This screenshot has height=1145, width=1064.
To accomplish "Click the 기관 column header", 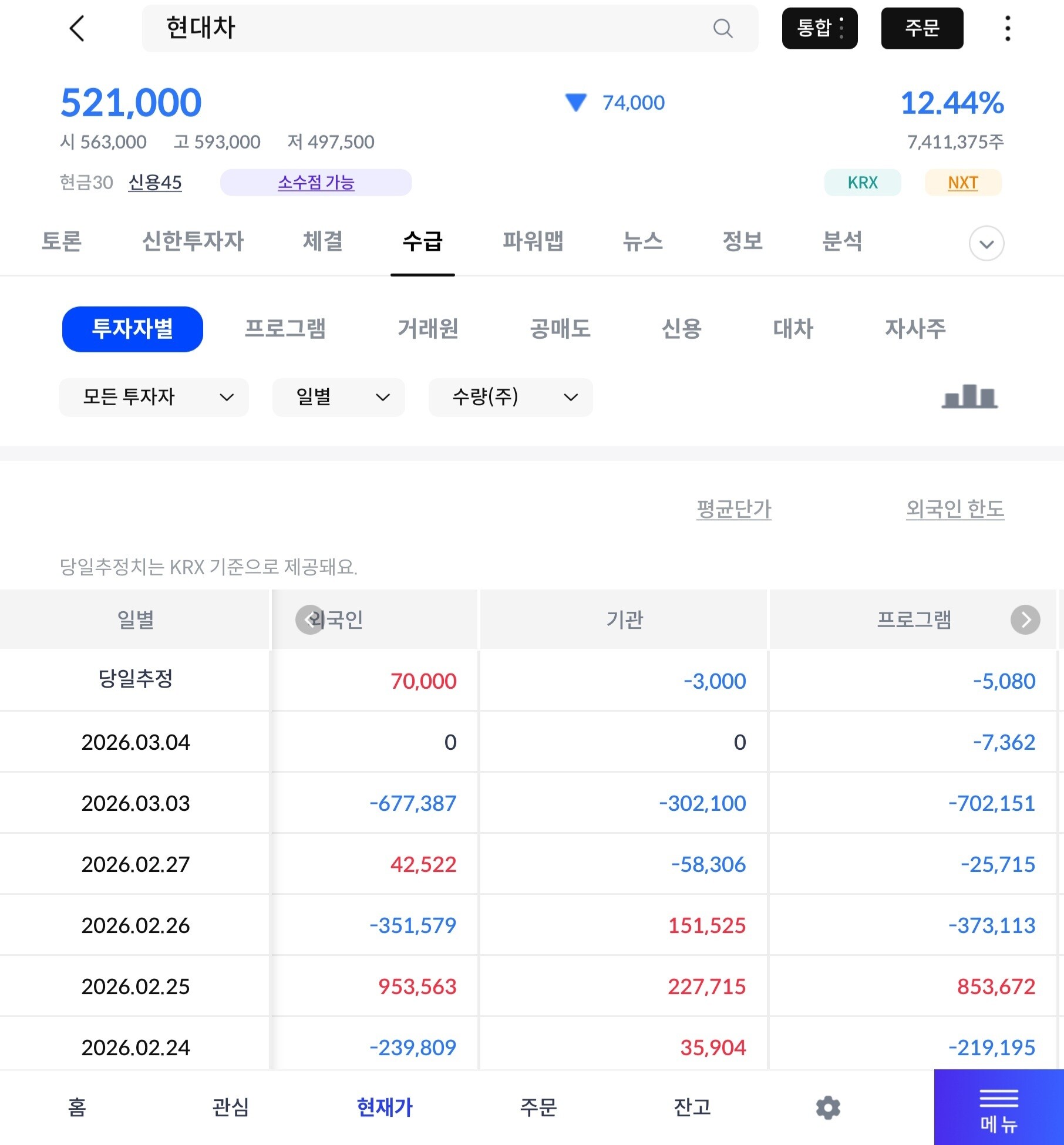I will pyautogui.click(x=625, y=619).
